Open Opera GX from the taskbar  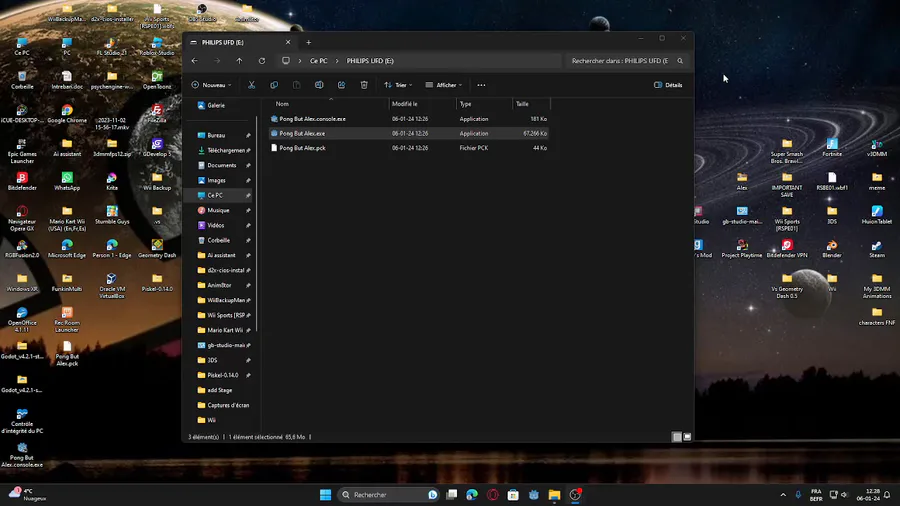click(x=492, y=495)
